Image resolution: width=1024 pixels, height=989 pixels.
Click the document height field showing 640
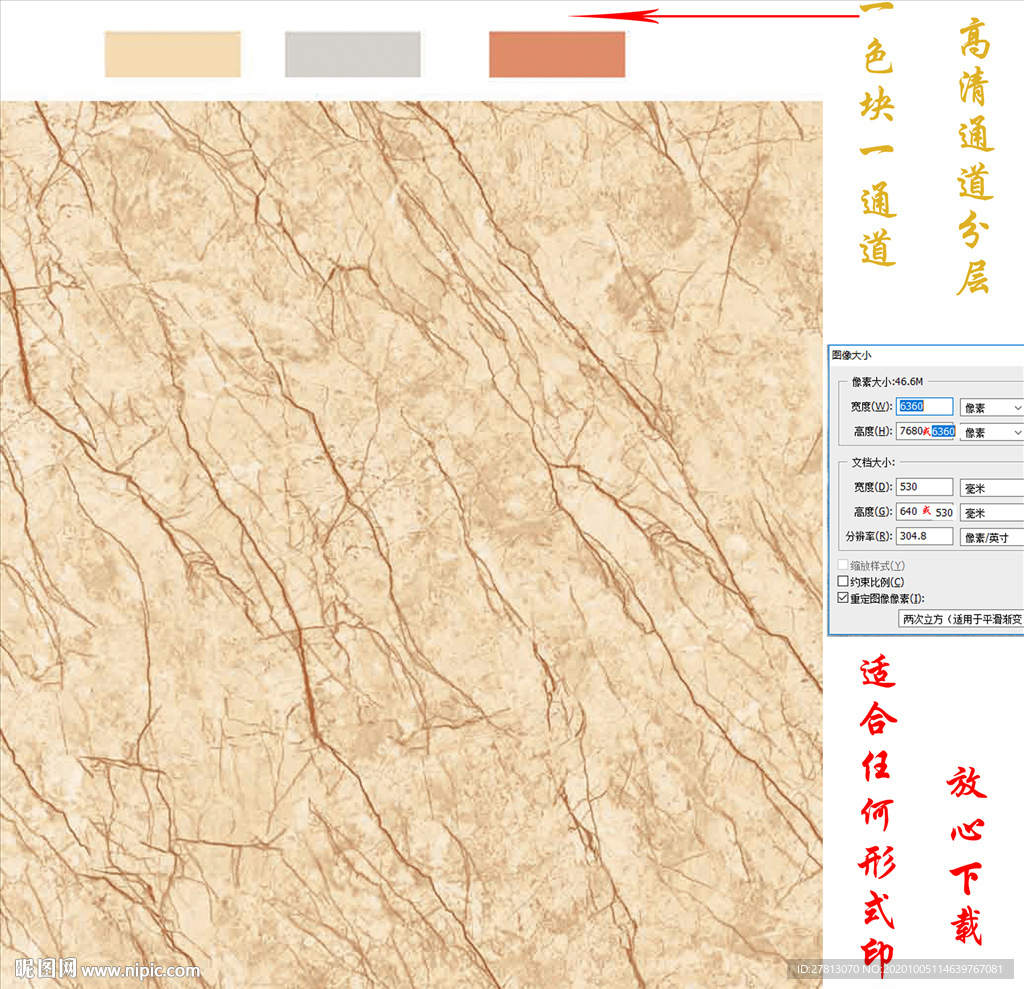(925, 512)
